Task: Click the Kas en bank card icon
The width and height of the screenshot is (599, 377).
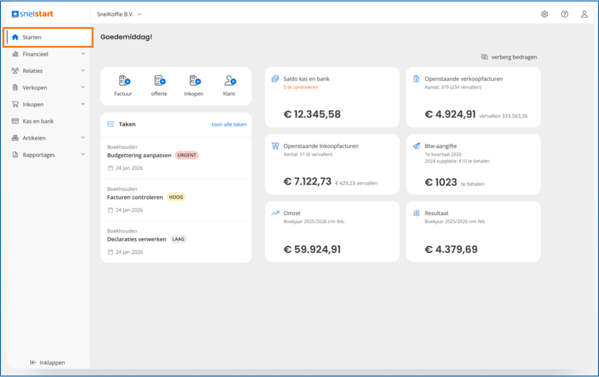Action: tap(15, 121)
